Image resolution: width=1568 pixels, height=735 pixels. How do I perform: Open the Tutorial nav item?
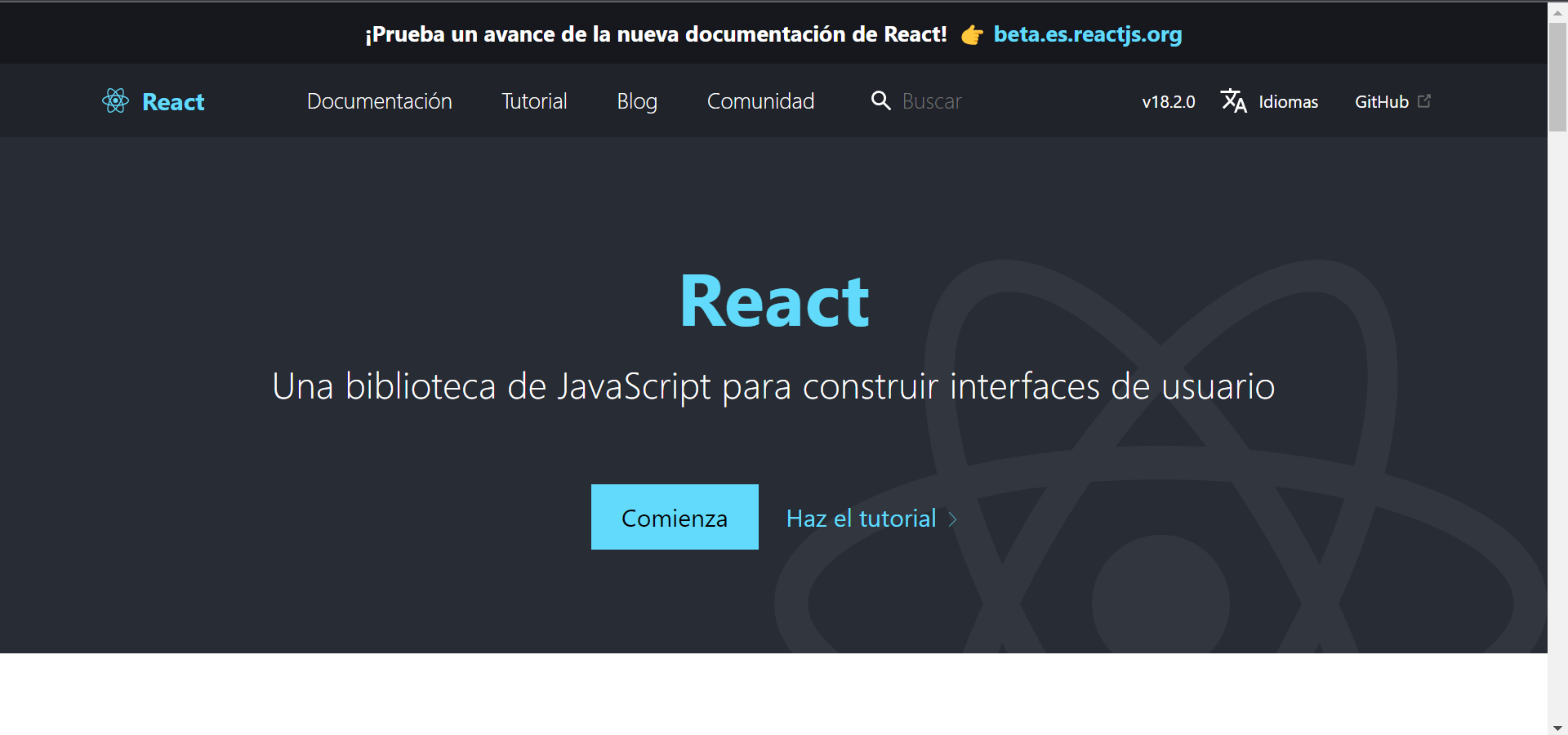[534, 100]
